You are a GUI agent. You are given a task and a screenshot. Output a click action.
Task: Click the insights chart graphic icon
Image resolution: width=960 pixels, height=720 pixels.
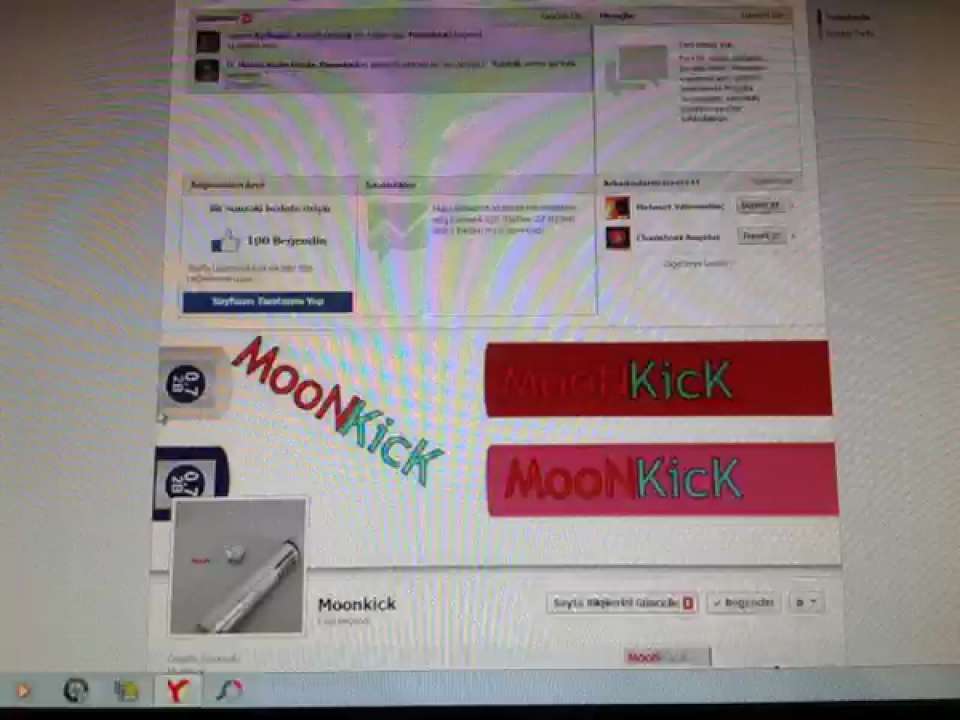pyautogui.click(x=394, y=228)
